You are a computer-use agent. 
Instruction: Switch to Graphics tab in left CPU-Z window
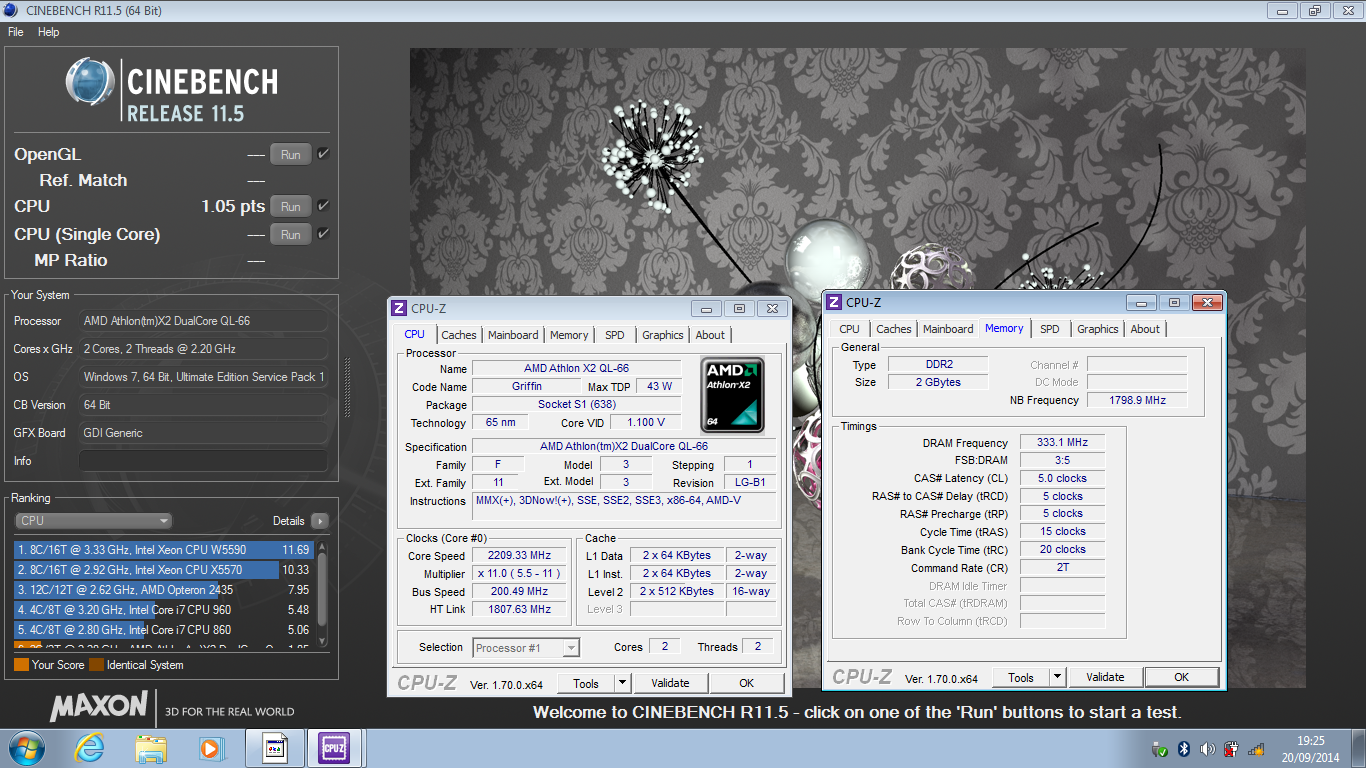[663, 335]
